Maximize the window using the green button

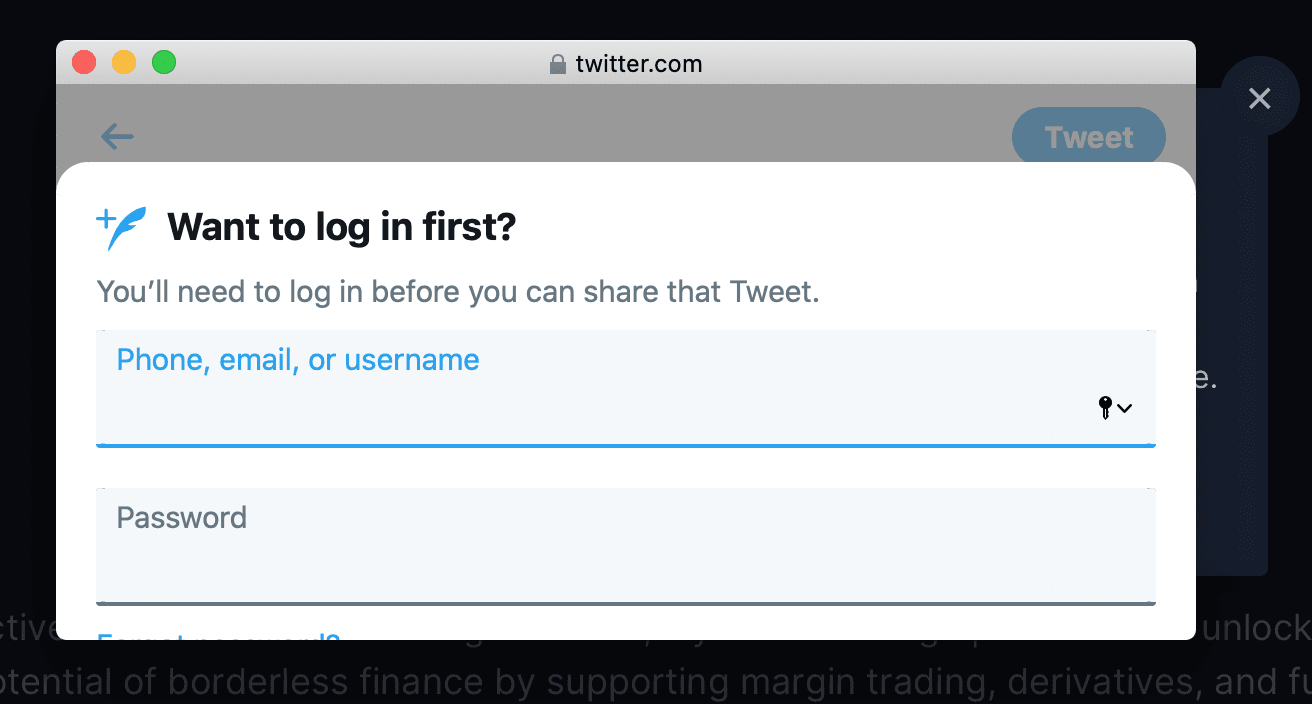pos(164,63)
